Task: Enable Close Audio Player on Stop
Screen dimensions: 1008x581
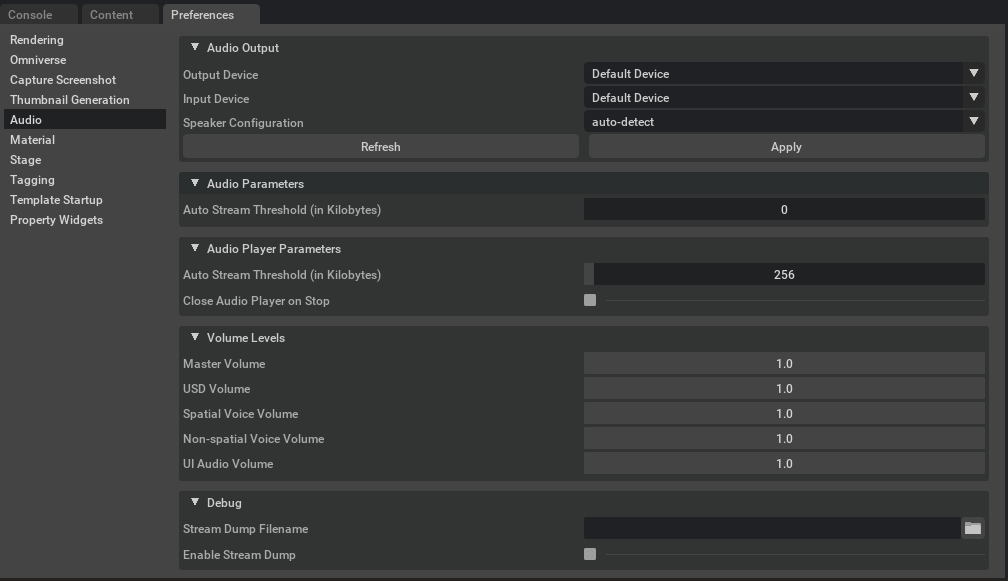Action: coord(590,299)
